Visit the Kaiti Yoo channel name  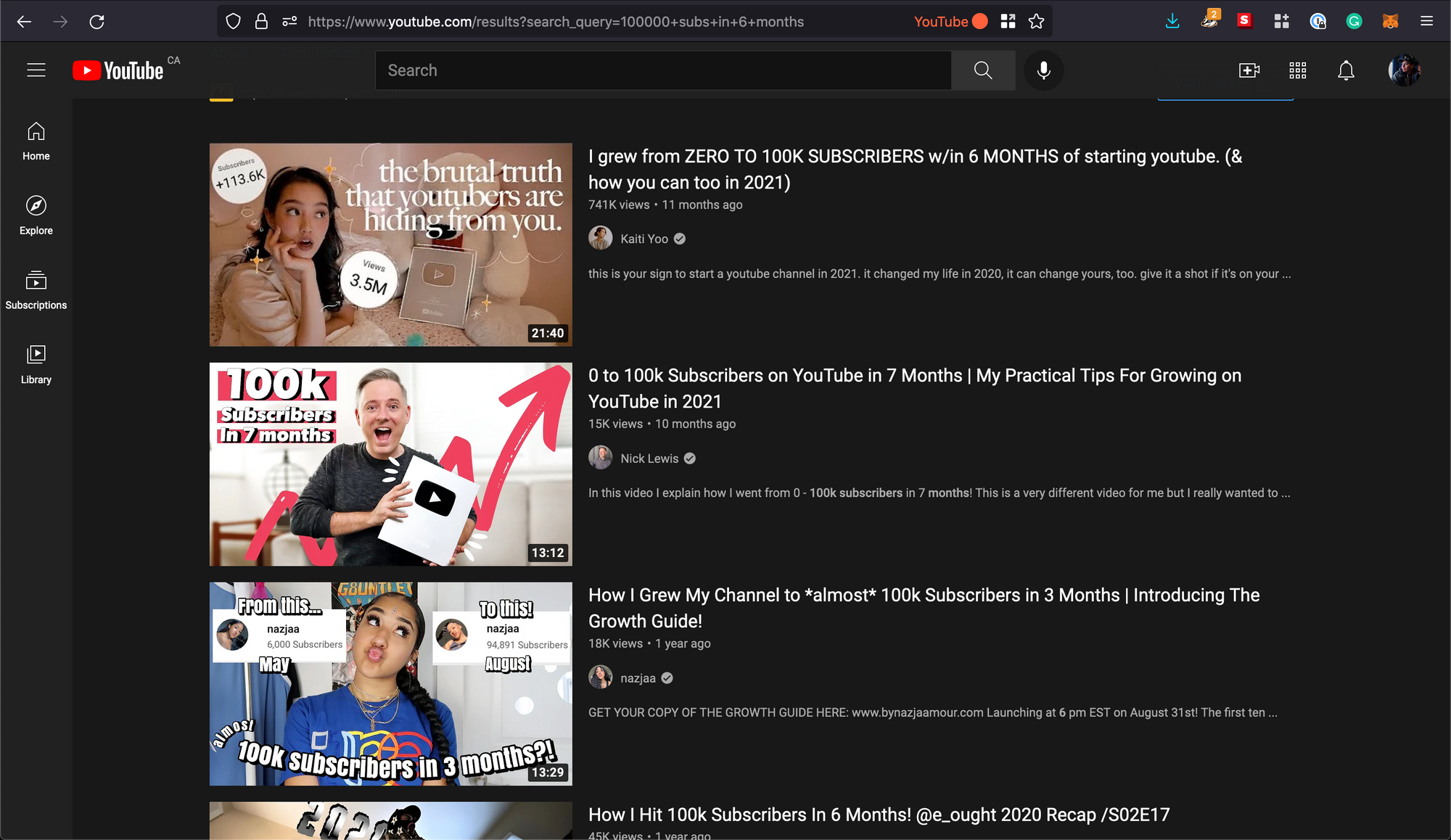(x=644, y=239)
